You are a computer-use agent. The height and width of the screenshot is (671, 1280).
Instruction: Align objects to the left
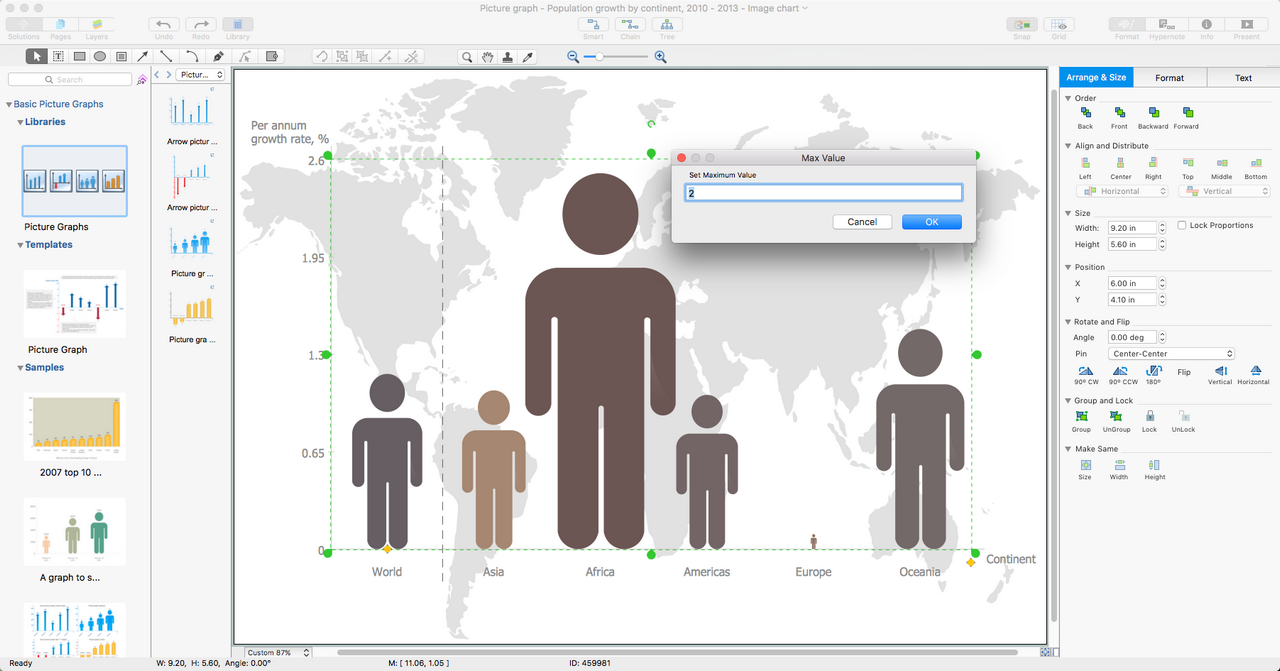(1085, 163)
